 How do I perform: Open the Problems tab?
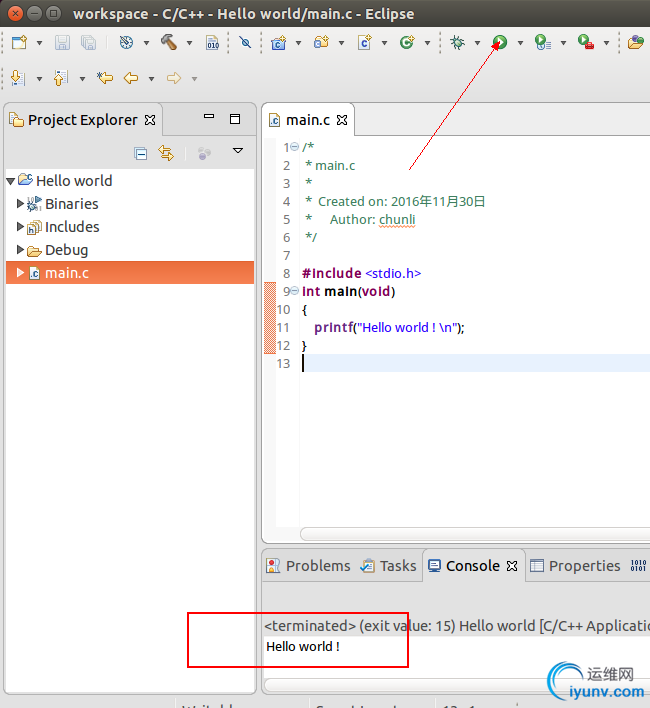click(x=308, y=566)
